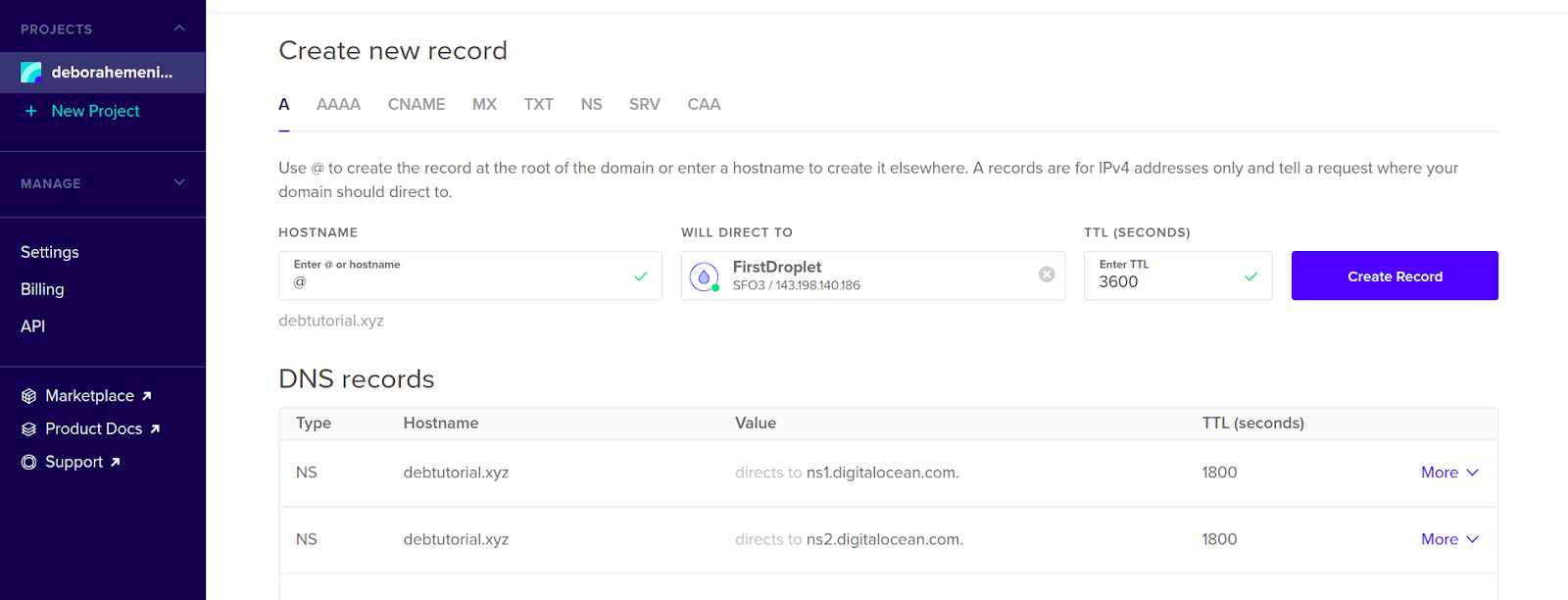Create a New Project link
The width and height of the screenshot is (1568, 600).
coord(95,111)
